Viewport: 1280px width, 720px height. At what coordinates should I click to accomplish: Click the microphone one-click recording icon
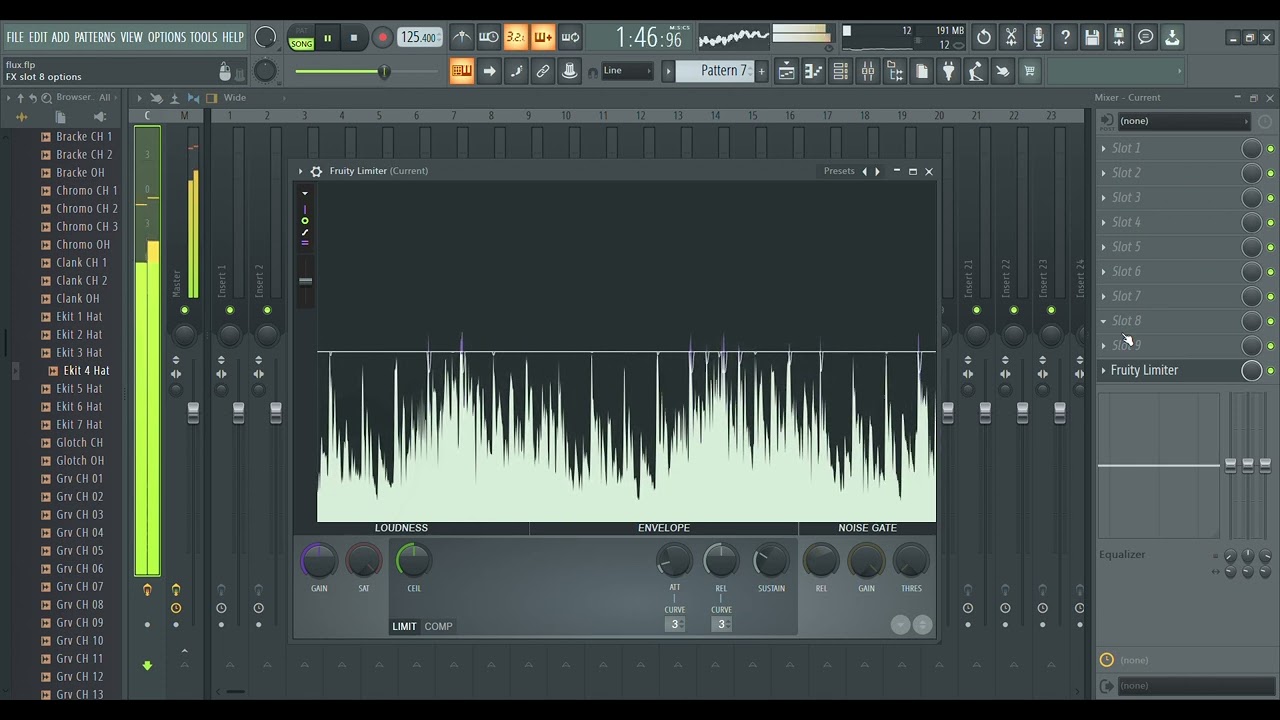[1038, 38]
